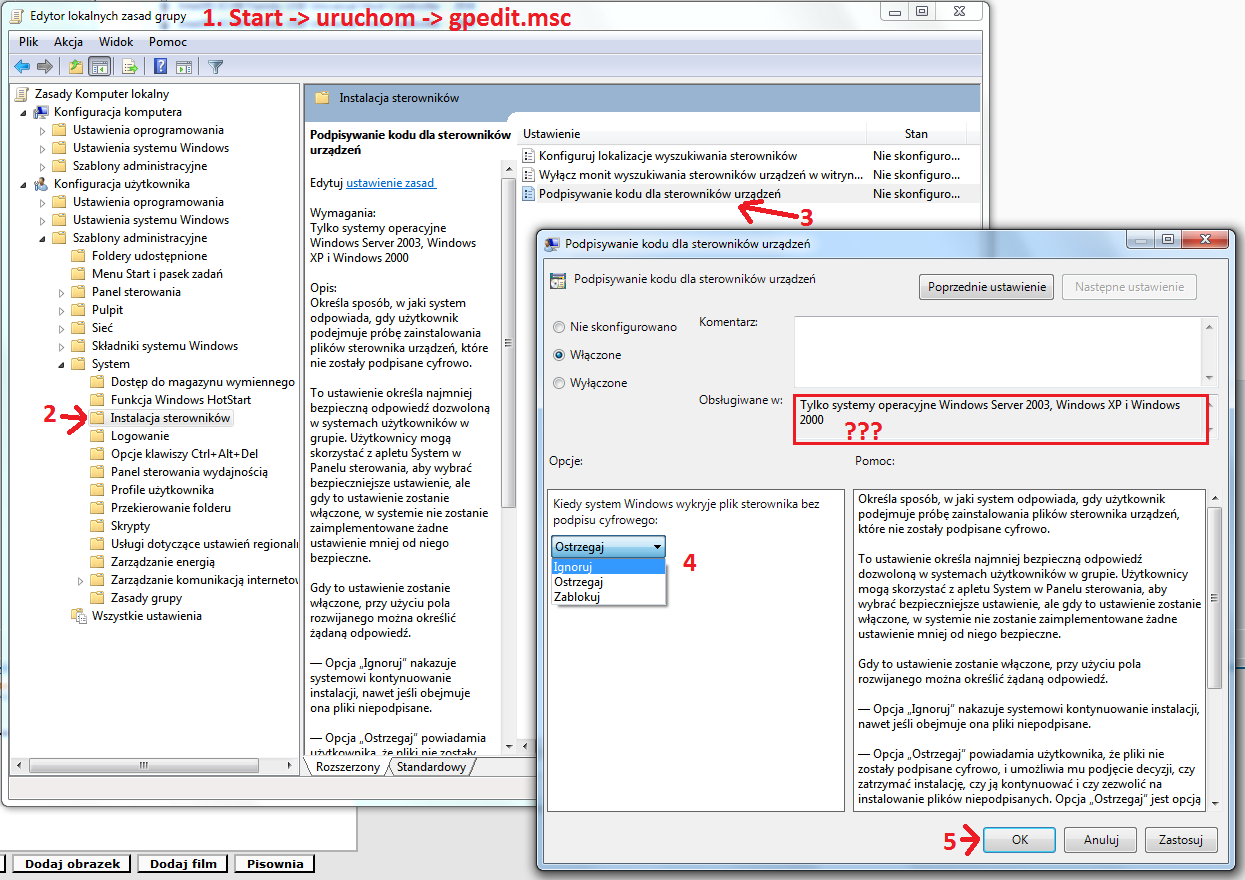Viewport: 1245px width, 880px height.
Task: Expand the Pulpit tree node
Action: (61, 310)
